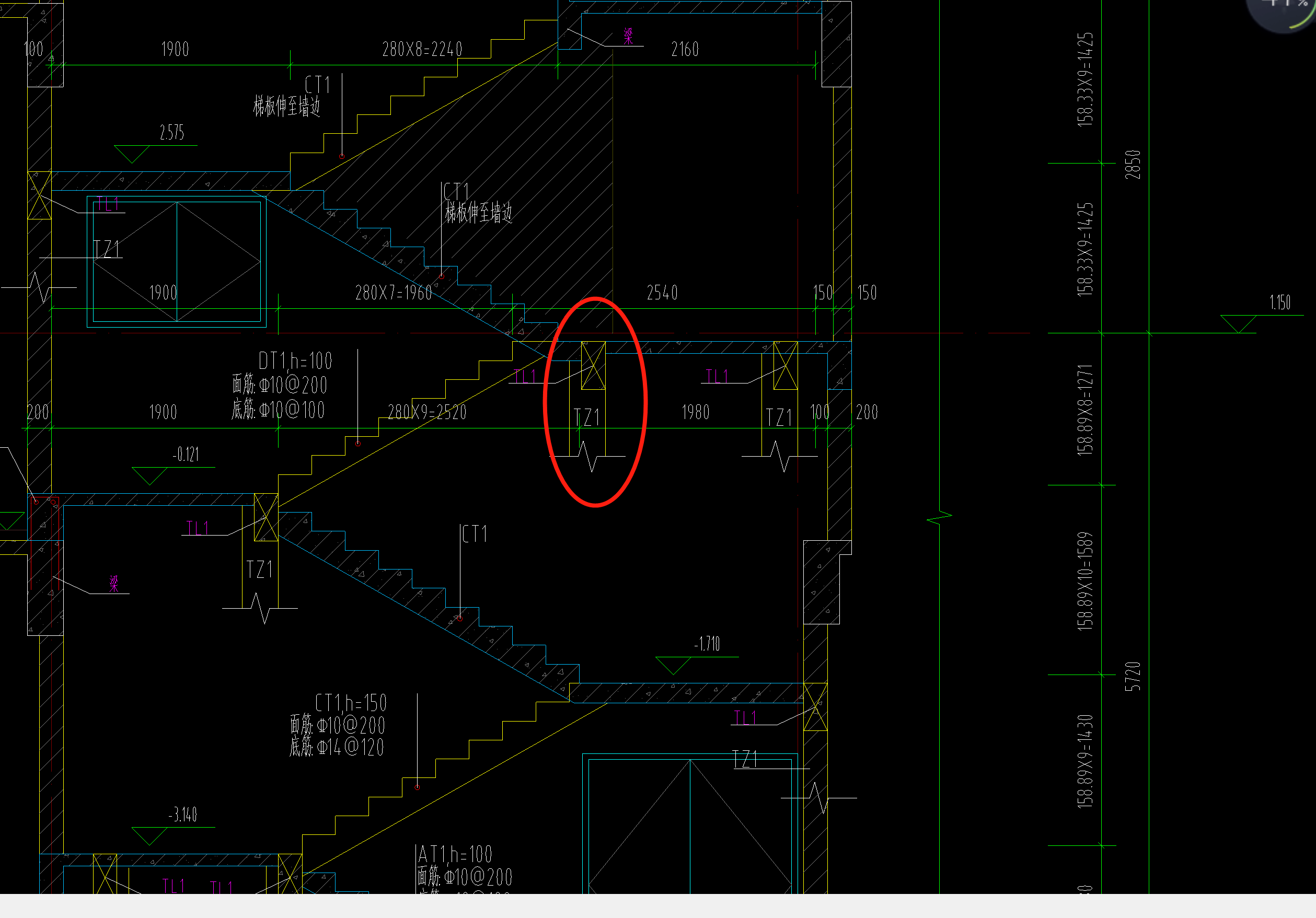The width and height of the screenshot is (1316, 918).
Task: Click the dimension text 280X9=2520
Action: click(x=427, y=412)
